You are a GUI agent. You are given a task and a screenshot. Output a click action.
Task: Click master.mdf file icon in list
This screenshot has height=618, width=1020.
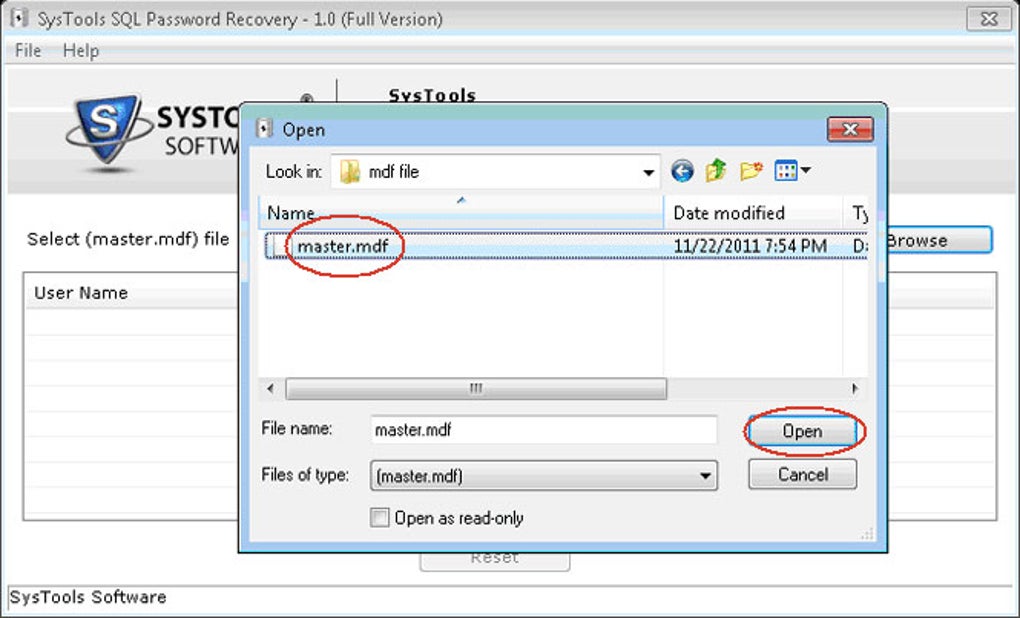pos(278,247)
